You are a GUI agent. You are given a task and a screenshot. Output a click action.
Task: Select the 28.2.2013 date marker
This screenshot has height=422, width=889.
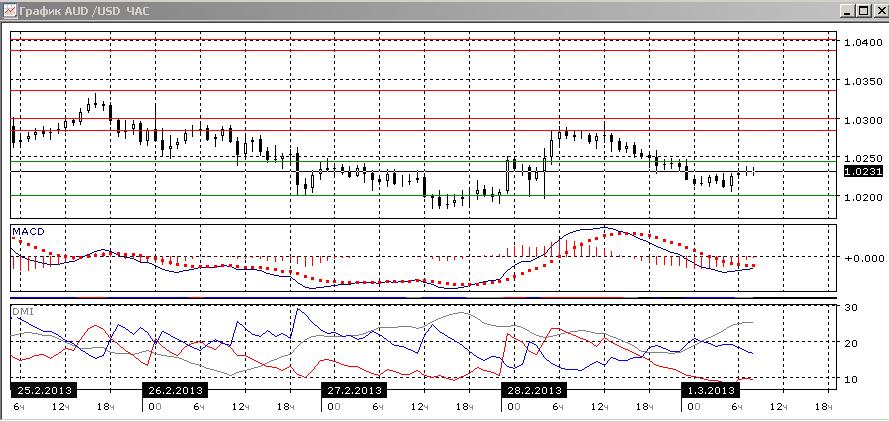click(534, 391)
